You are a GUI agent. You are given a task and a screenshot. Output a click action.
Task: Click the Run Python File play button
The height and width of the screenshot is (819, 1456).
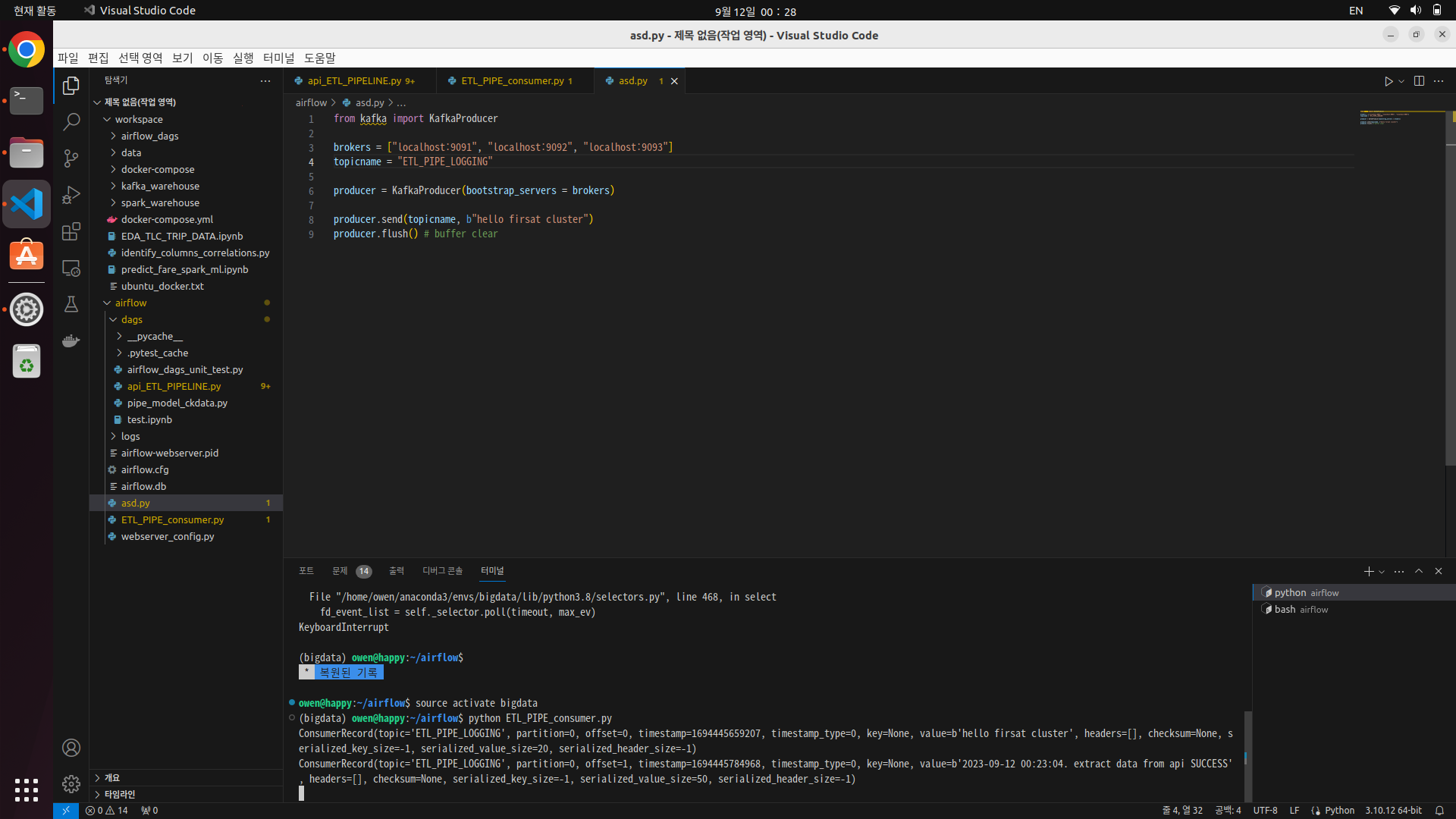coord(1388,81)
